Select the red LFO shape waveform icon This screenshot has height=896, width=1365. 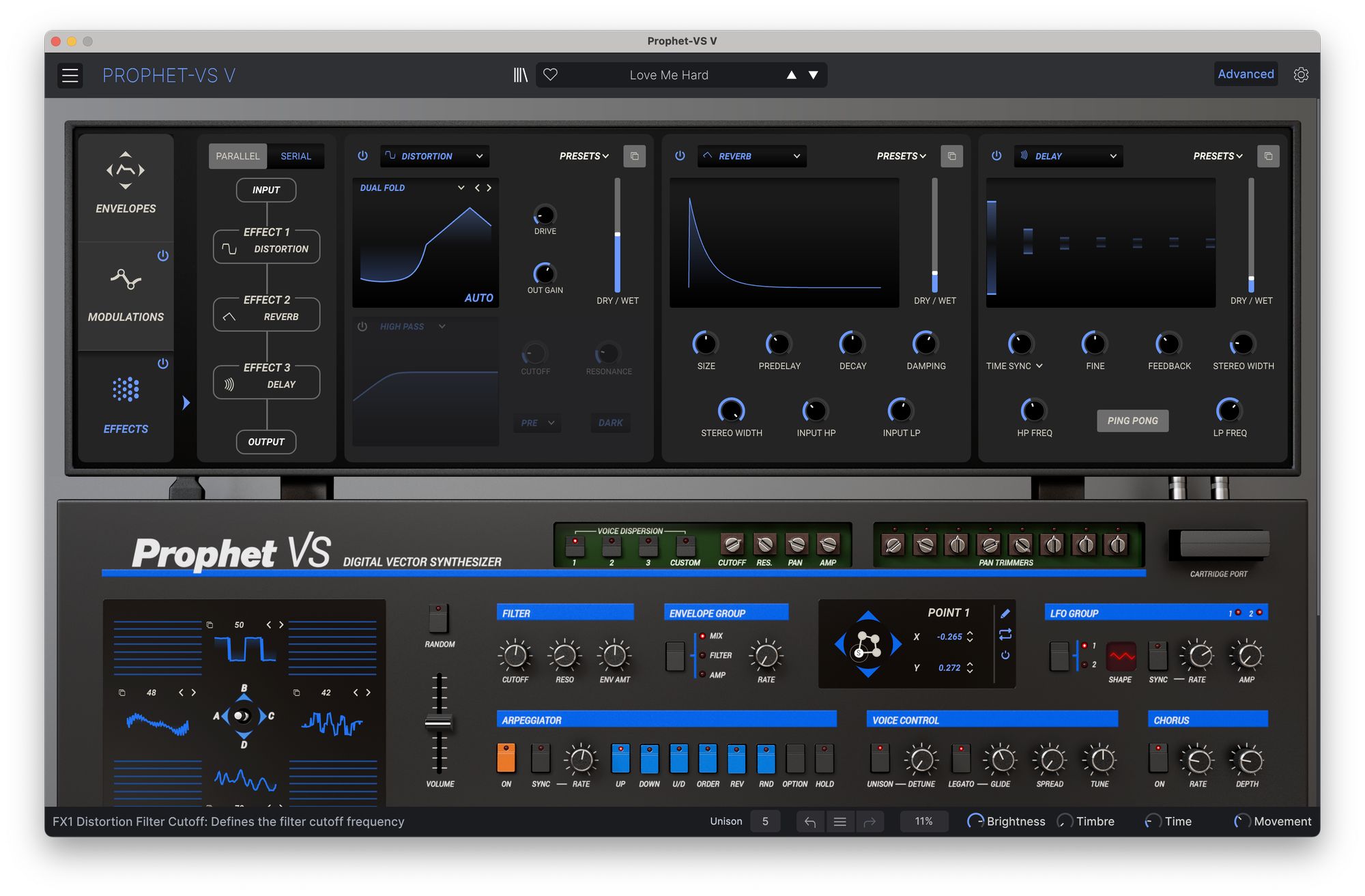pos(1121,656)
